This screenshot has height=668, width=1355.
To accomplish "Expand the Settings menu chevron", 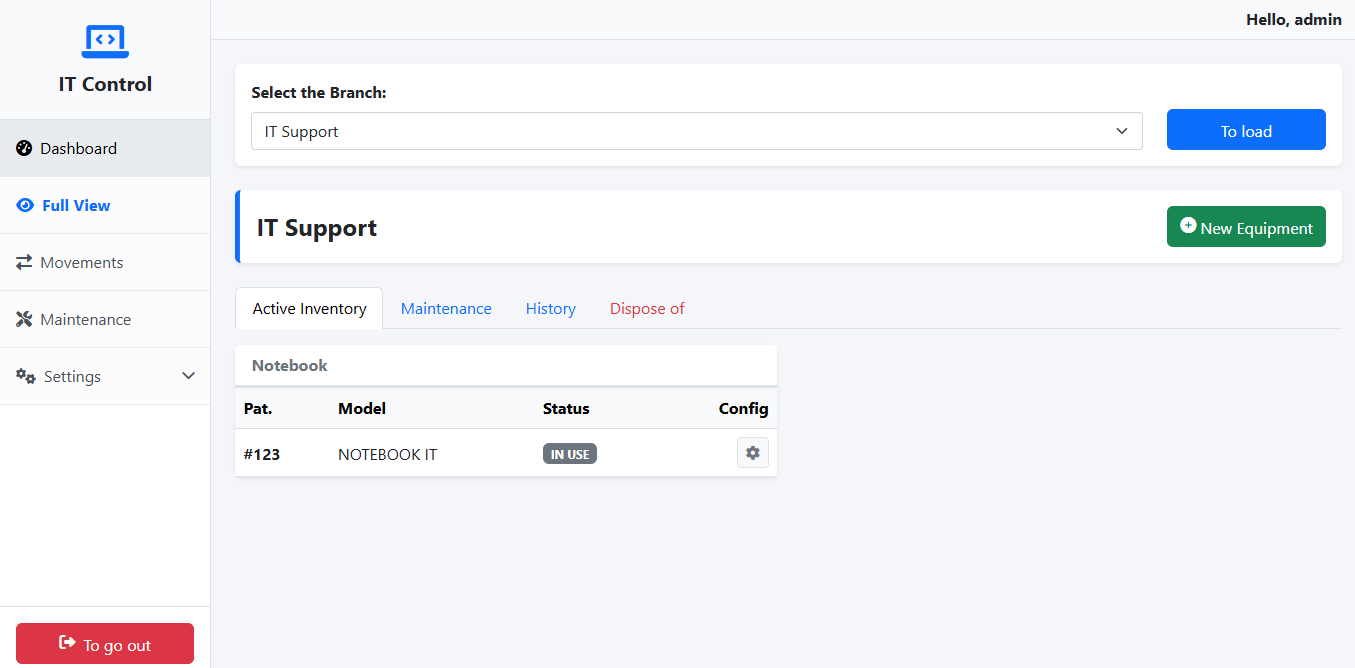I will click(x=188, y=376).
